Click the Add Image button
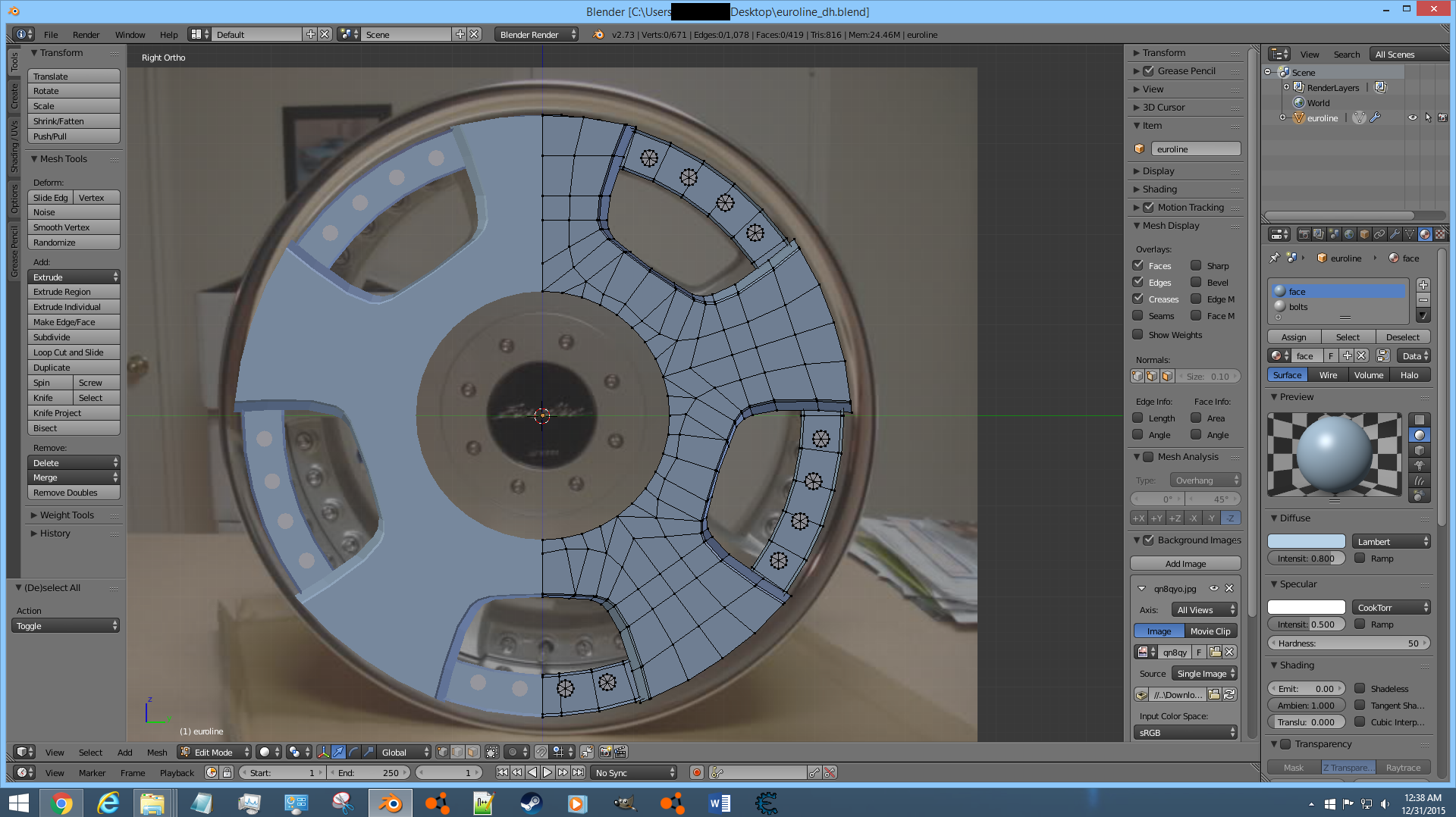The width and height of the screenshot is (1456, 817). point(1185,564)
